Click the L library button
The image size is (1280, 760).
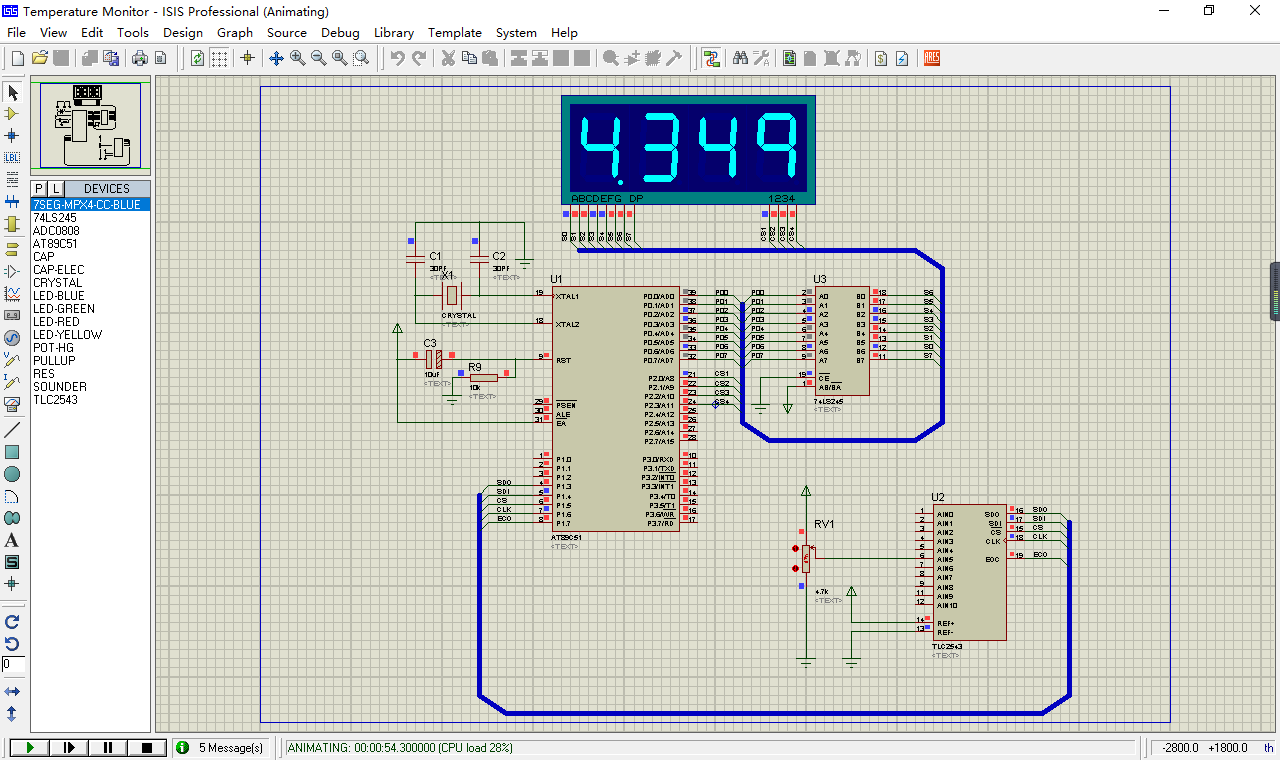56,188
